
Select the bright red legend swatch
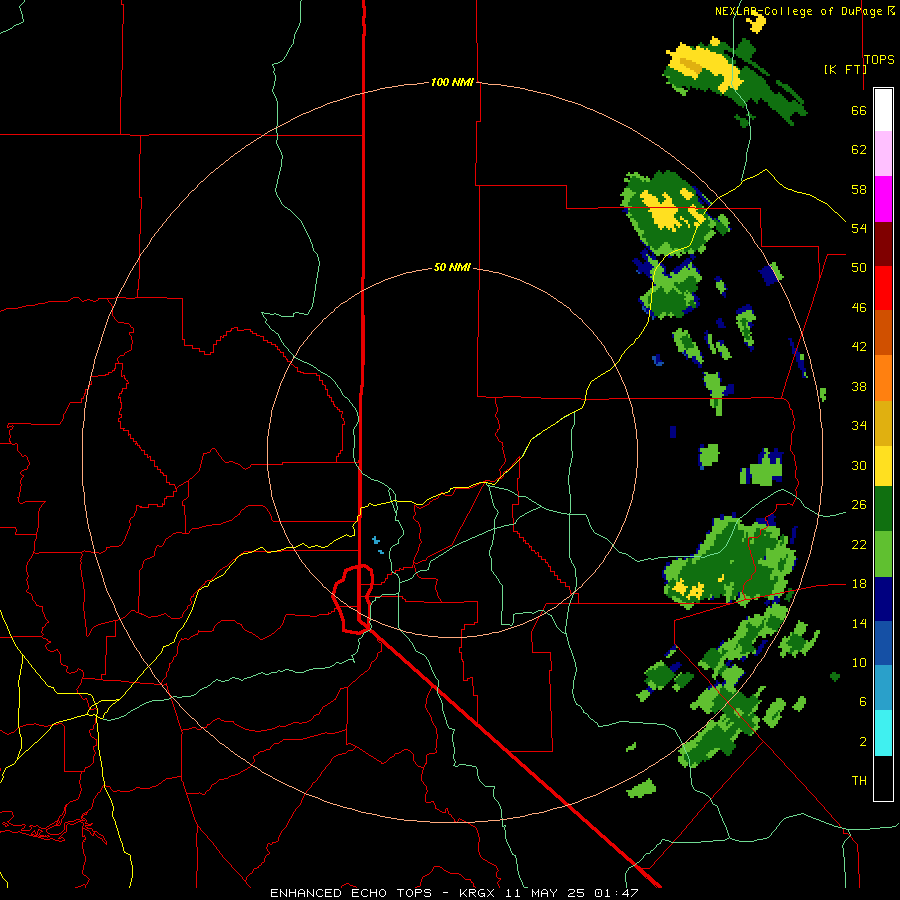coord(883,288)
